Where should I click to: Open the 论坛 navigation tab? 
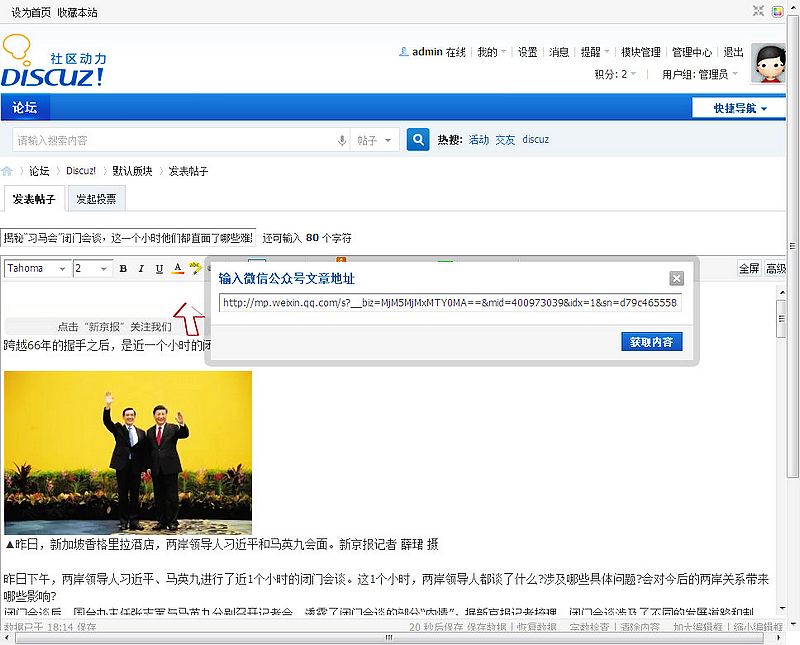(x=24, y=107)
